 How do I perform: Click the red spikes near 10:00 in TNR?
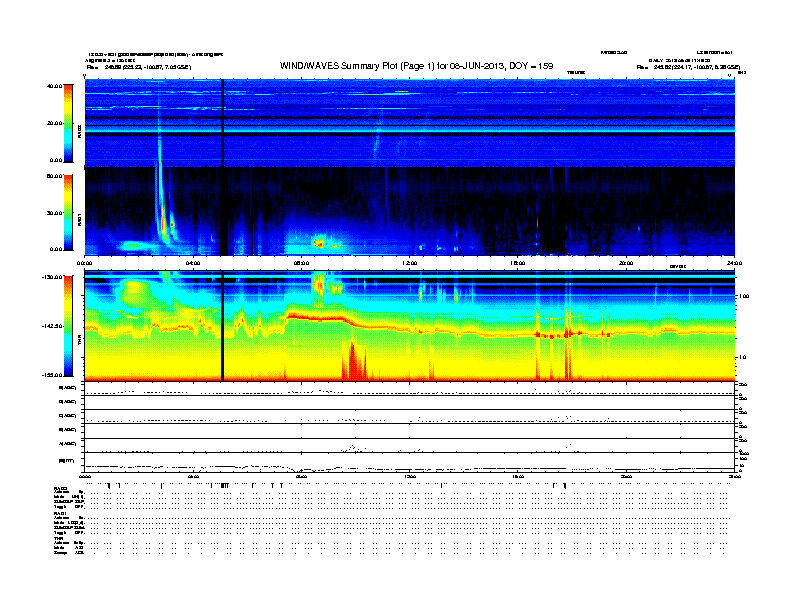click(x=355, y=361)
